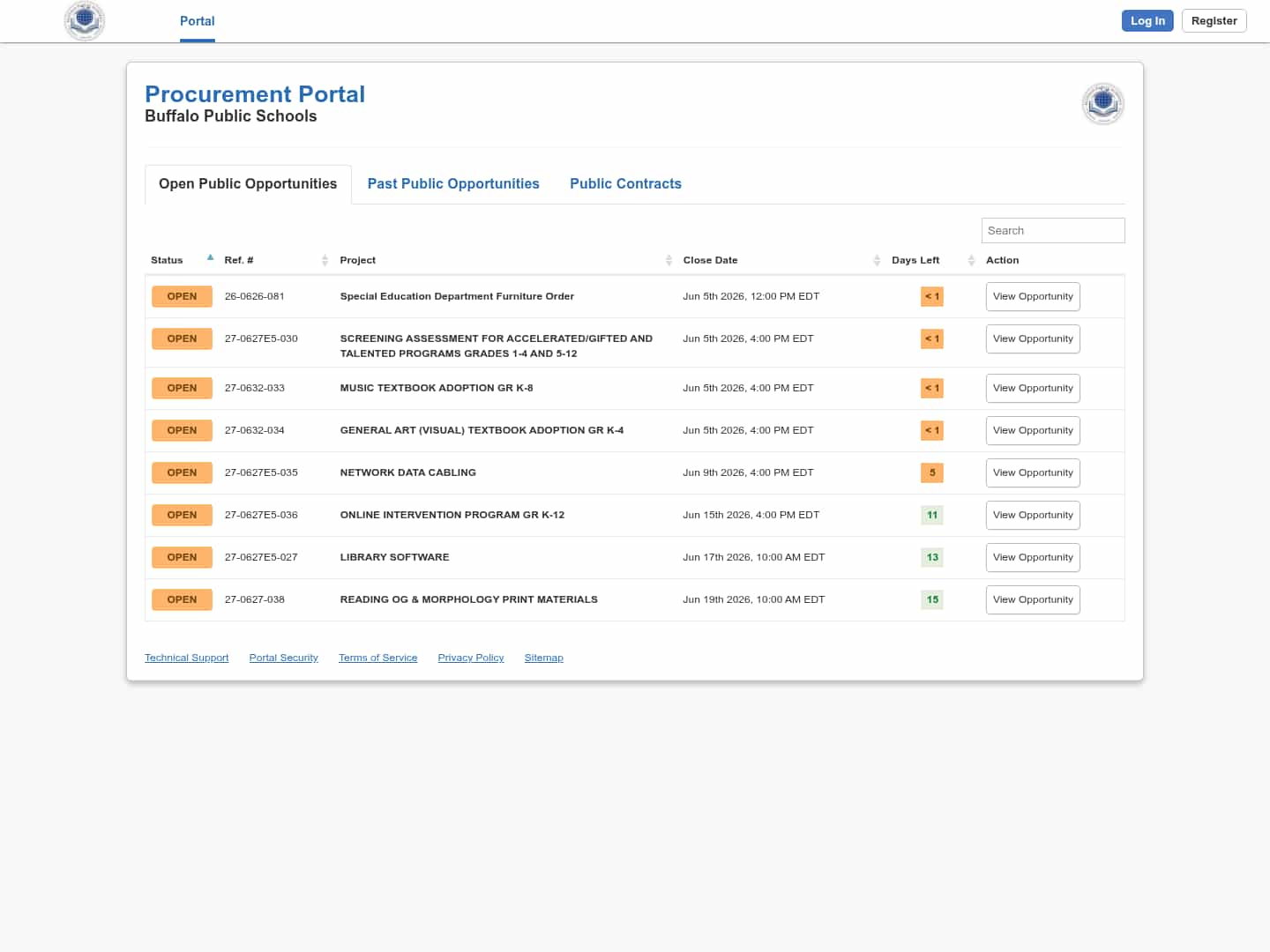
Task: Switch to Public Contracts tab
Action: pyautogui.click(x=625, y=183)
